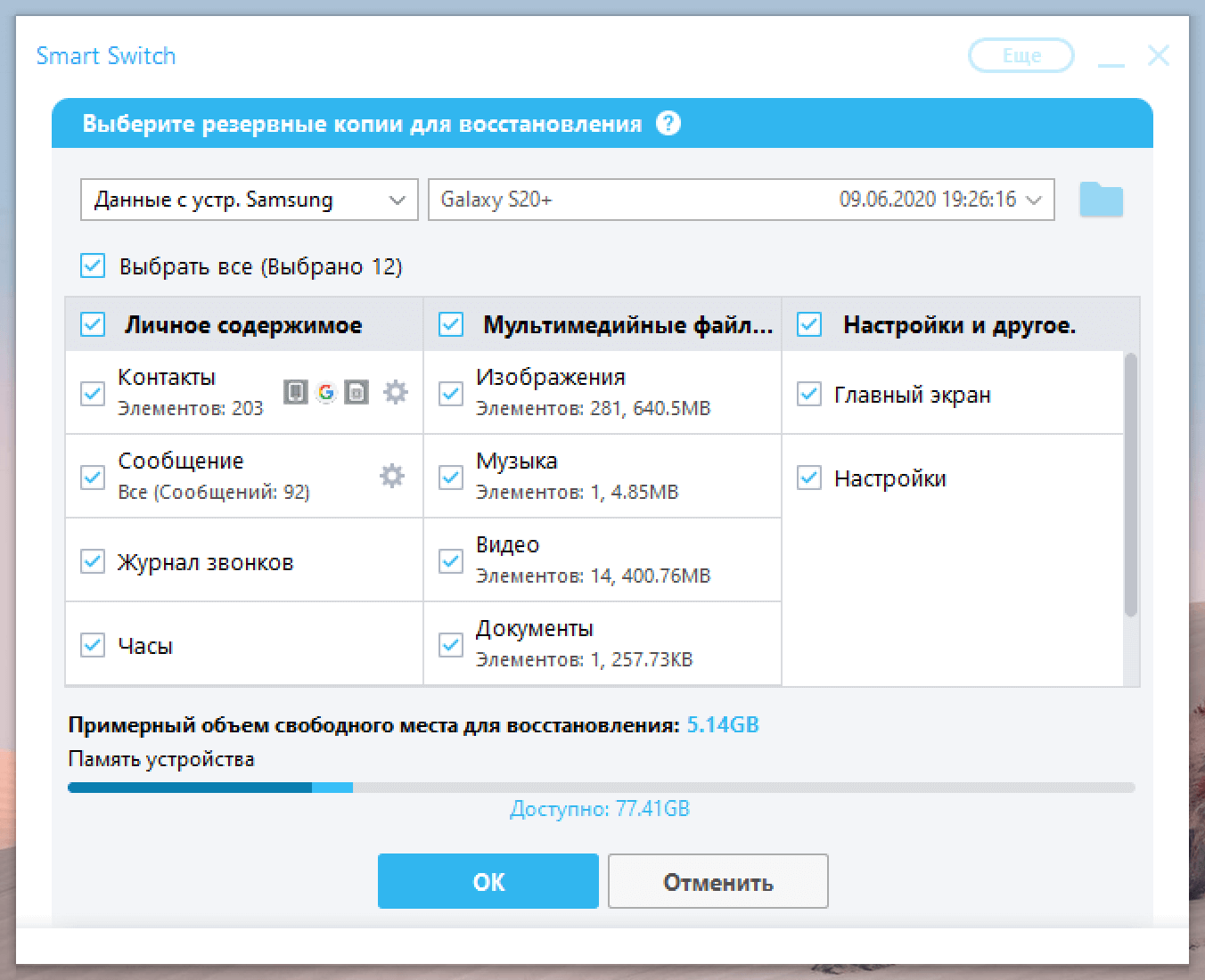The width and height of the screenshot is (1205, 980).
Task: Click the Smart Switch title text
Action: point(106,55)
